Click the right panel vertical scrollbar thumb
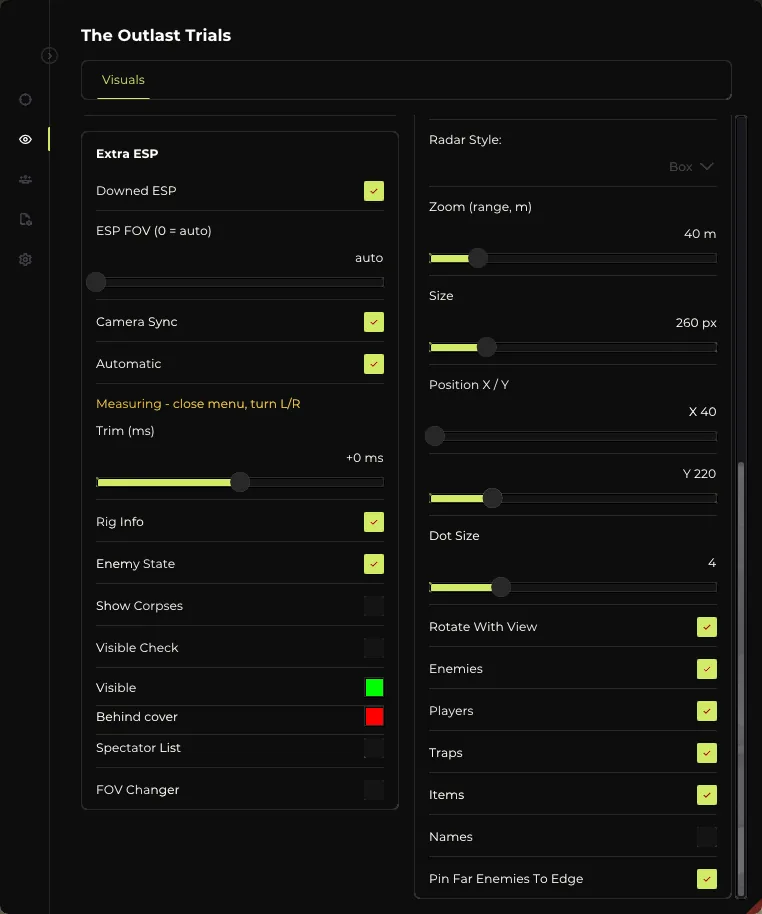This screenshot has height=914, width=762. pyautogui.click(x=741, y=679)
